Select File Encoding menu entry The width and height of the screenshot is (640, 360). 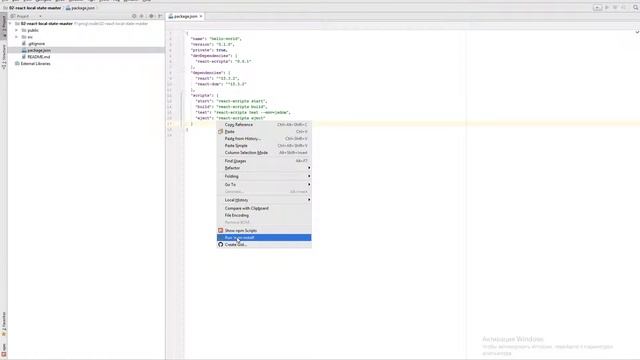point(264,215)
